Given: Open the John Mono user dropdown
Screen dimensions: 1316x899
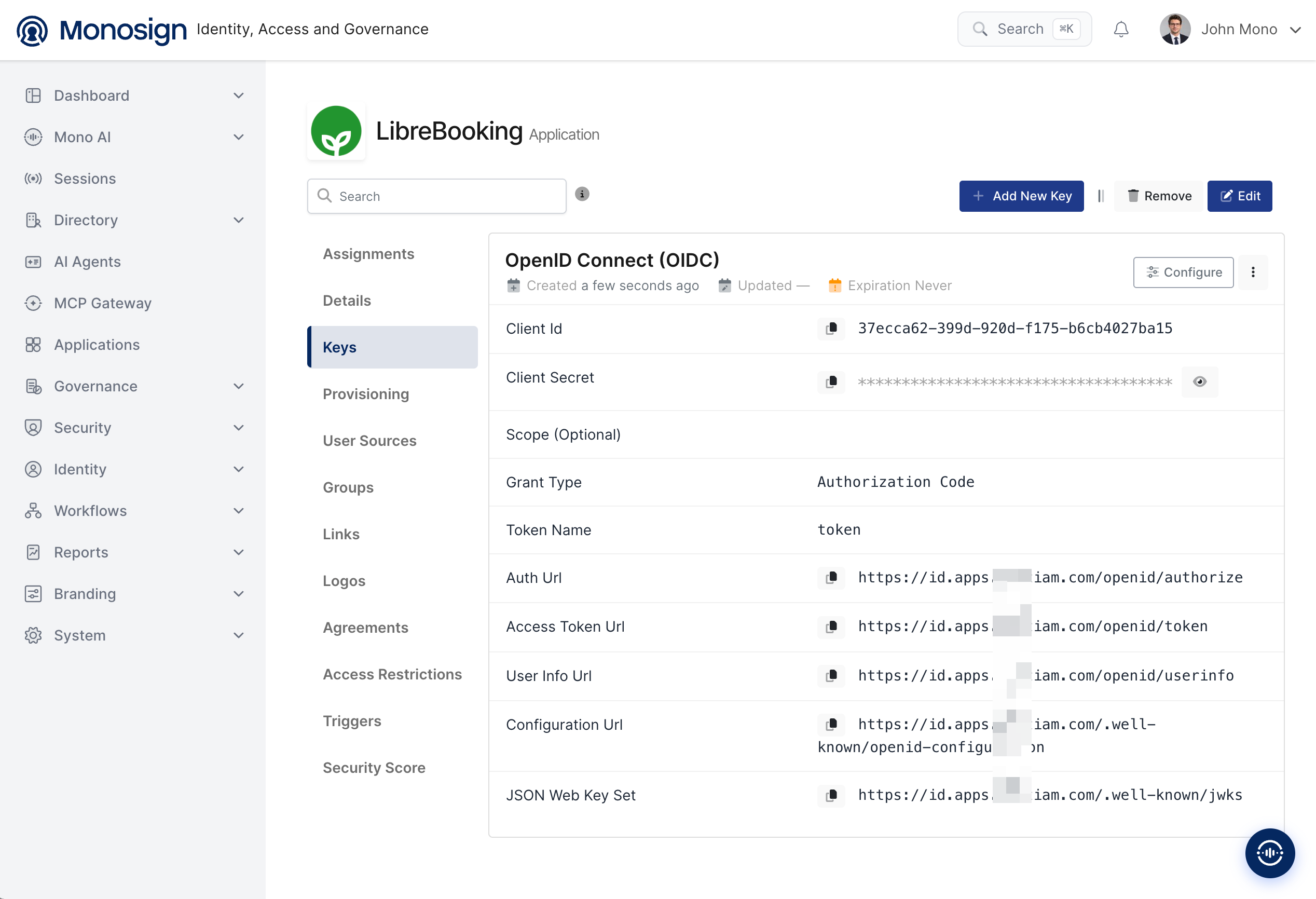Looking at the screenshot, I should pos(1230,29).
